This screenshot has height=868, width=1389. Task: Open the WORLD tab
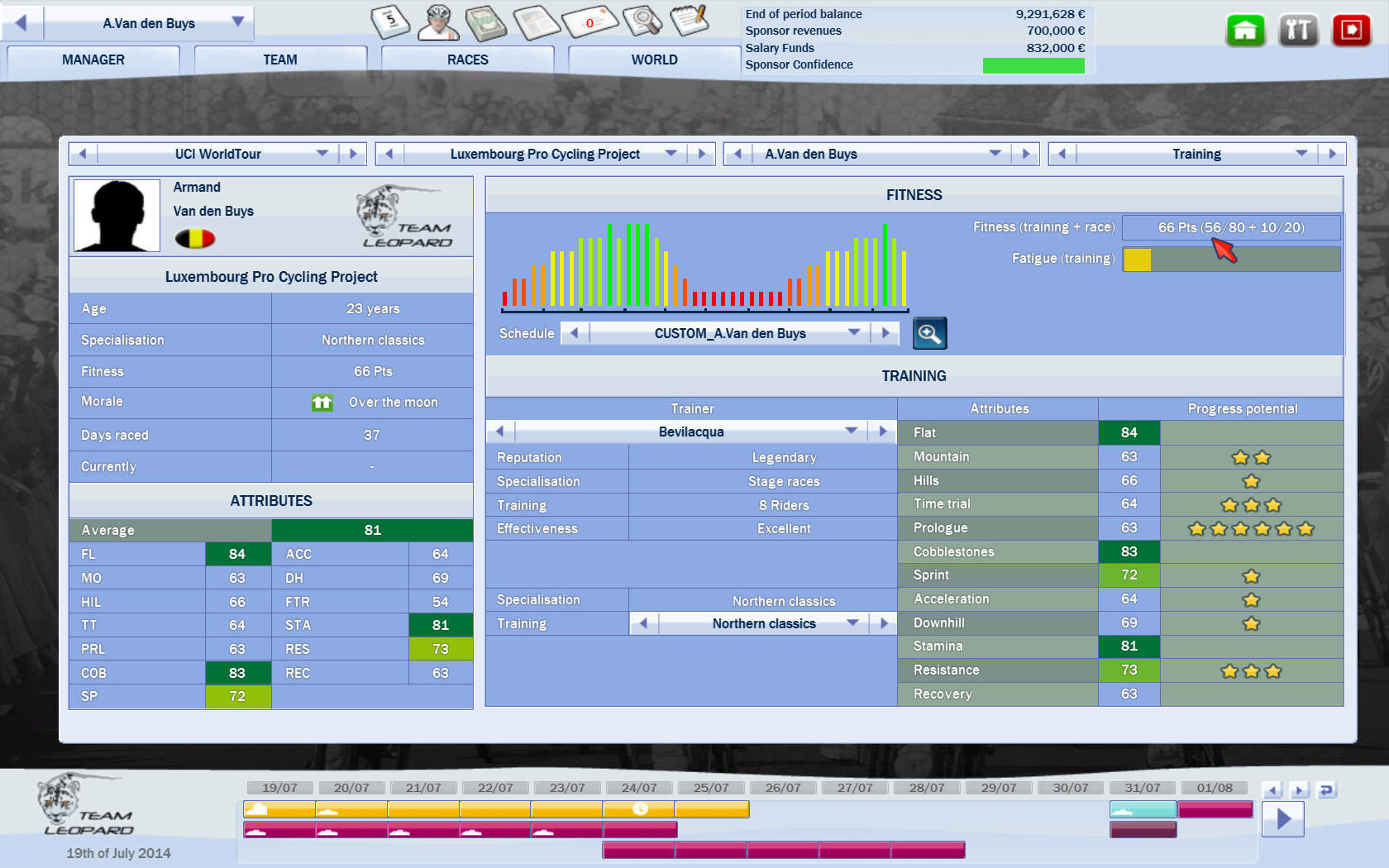[654, 60]
